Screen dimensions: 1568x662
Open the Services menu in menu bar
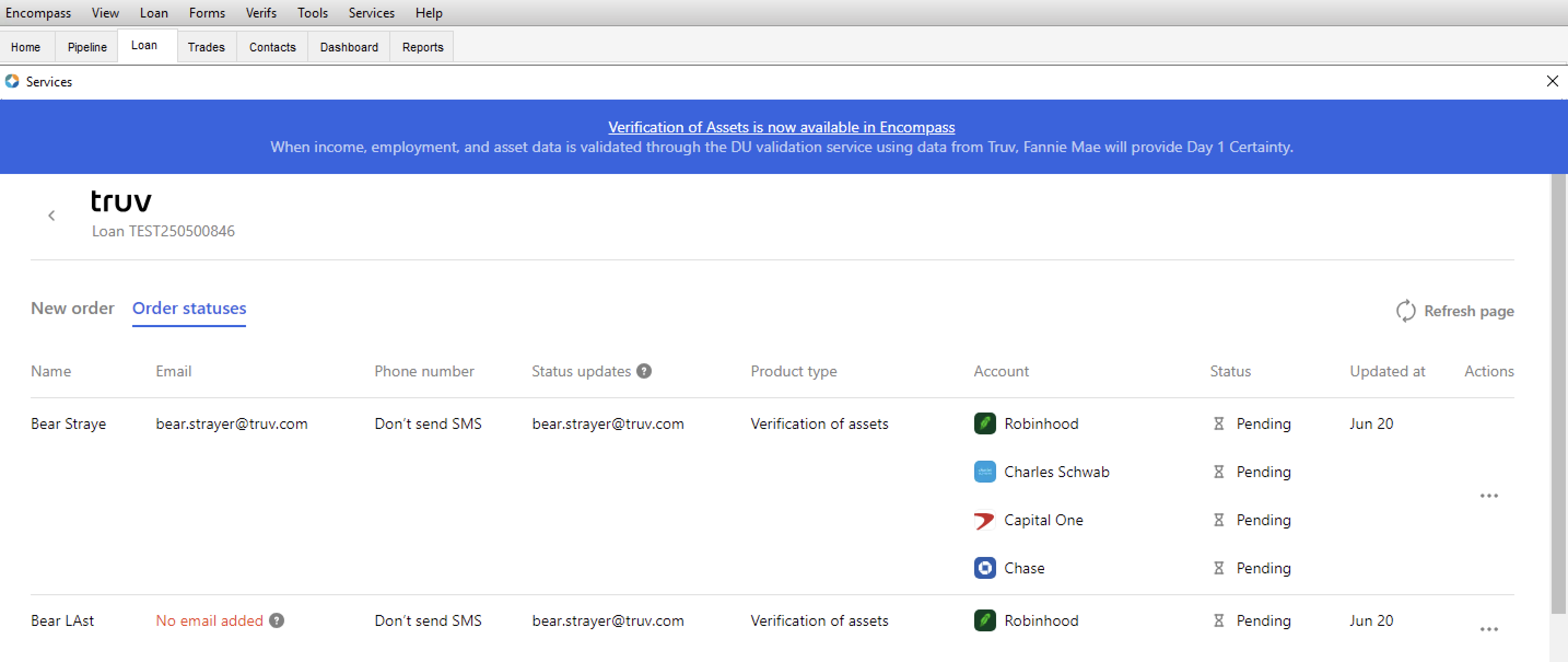[371, 13]
